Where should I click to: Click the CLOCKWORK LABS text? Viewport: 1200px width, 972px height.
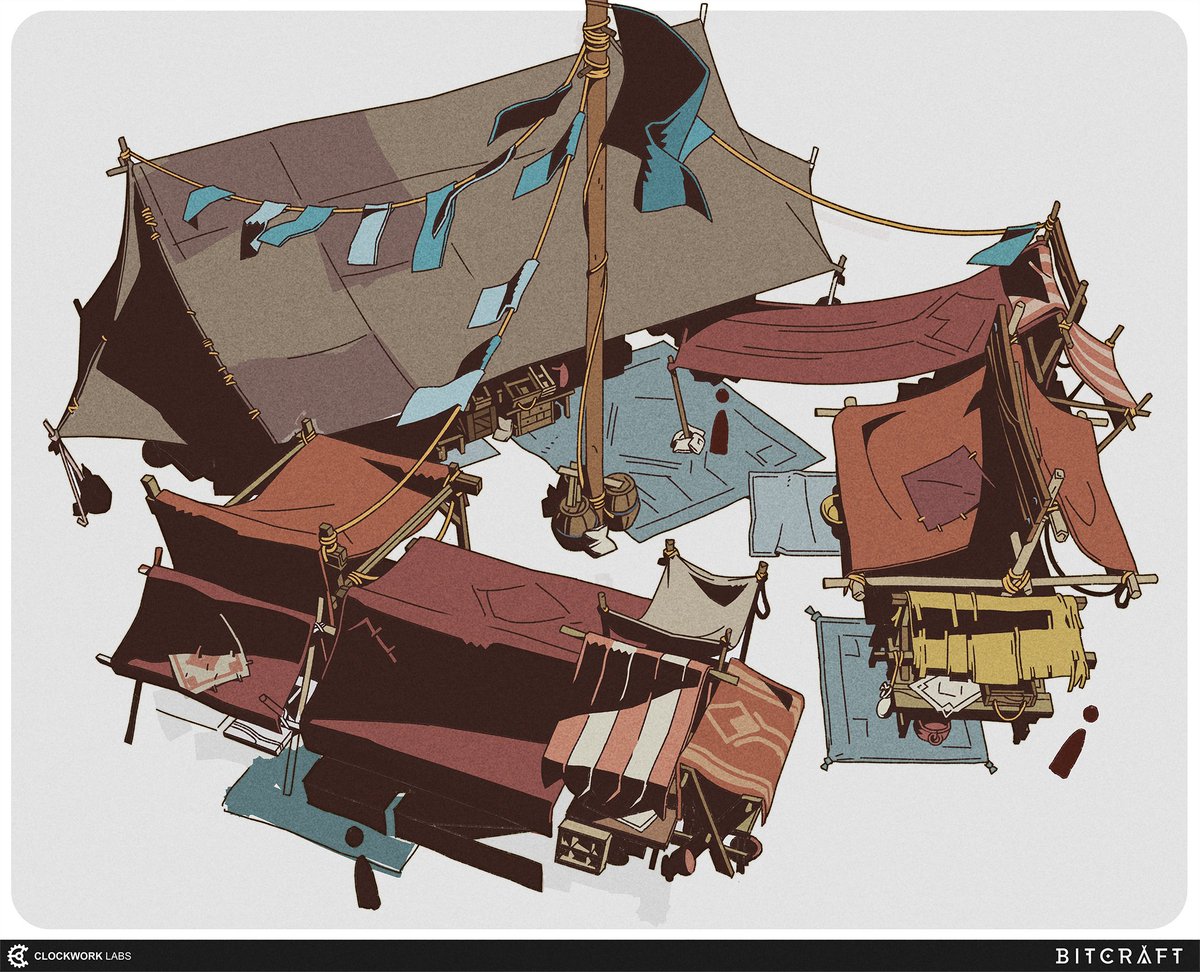tap(82, 956)
